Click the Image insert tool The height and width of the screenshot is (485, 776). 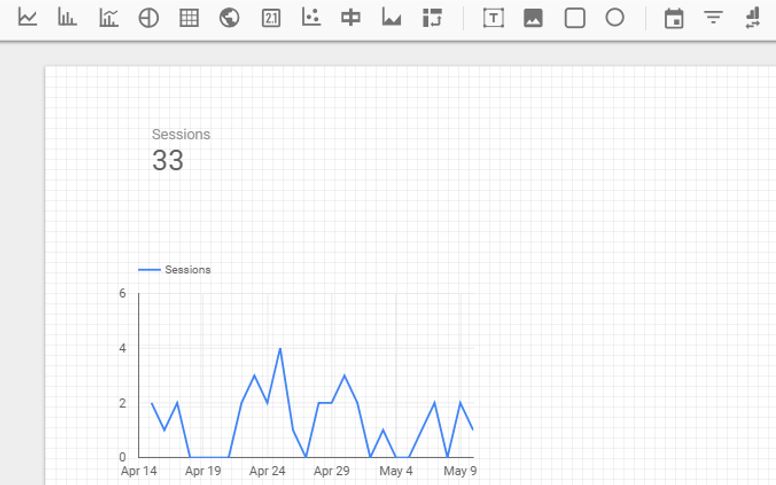(x=533, y=18)
